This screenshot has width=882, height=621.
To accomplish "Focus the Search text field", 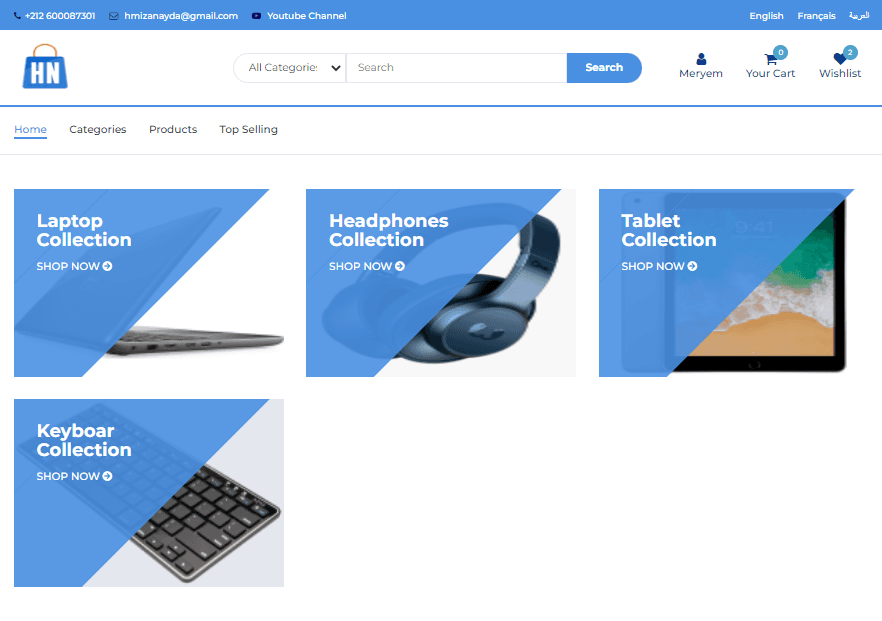I will coord(457,68).
